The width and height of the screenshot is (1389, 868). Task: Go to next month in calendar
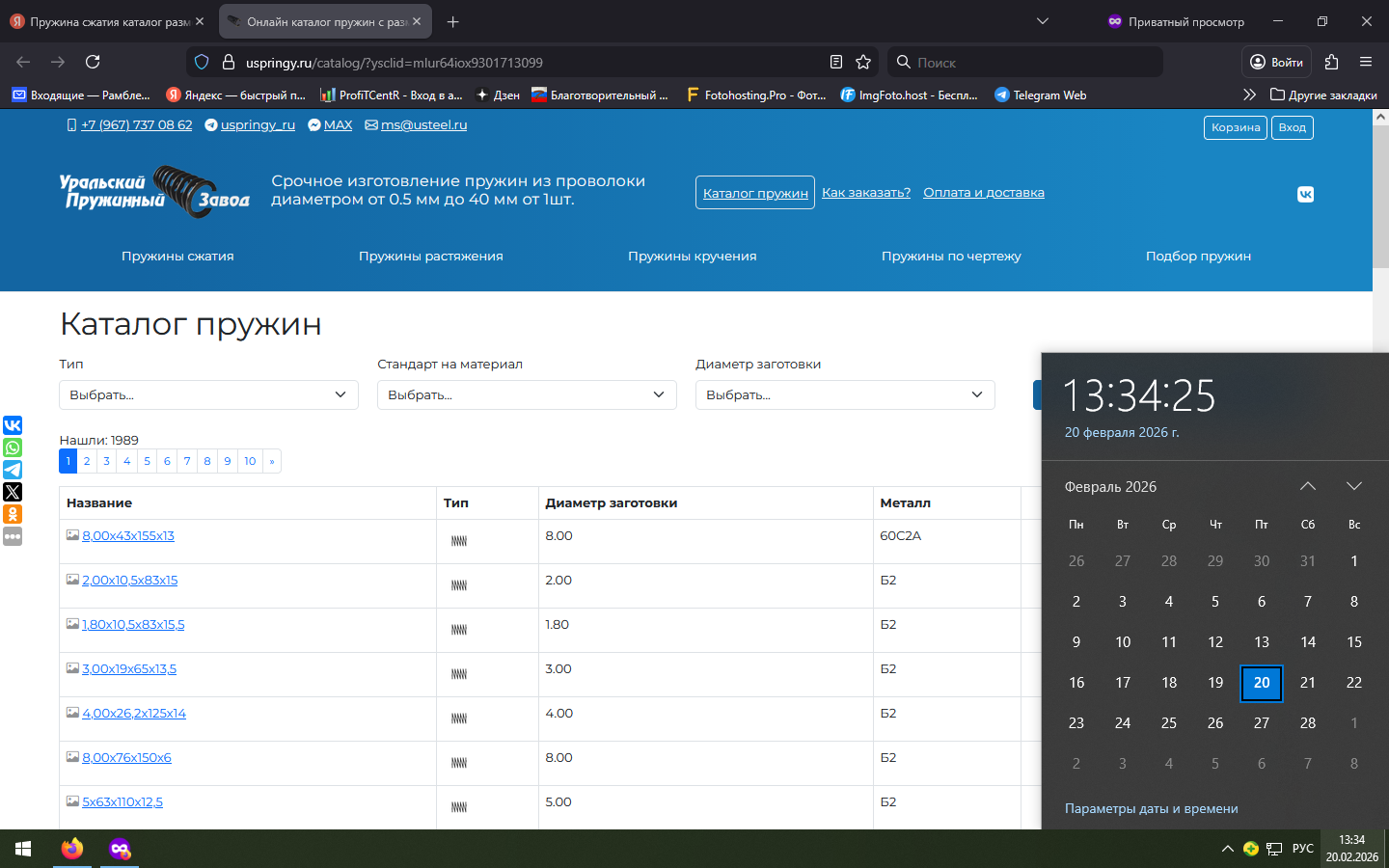point(1353,486)
